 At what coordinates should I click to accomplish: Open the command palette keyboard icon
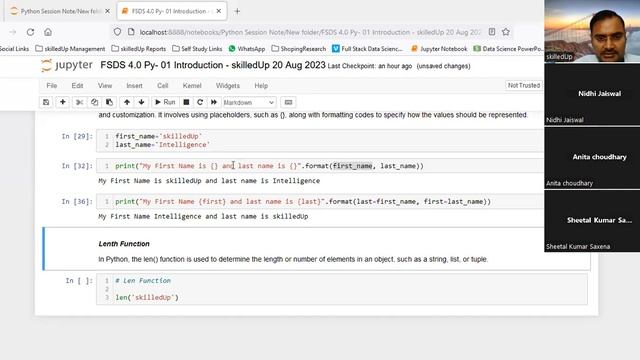(x=288, y=102)
